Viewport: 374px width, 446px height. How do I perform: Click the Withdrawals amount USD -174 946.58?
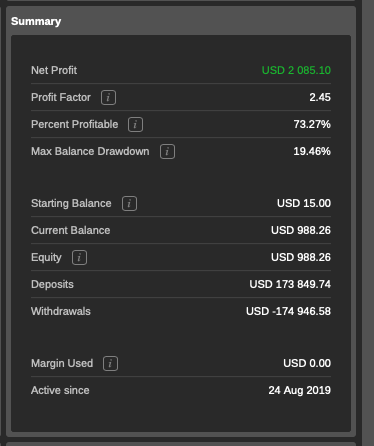coord(288,311)
